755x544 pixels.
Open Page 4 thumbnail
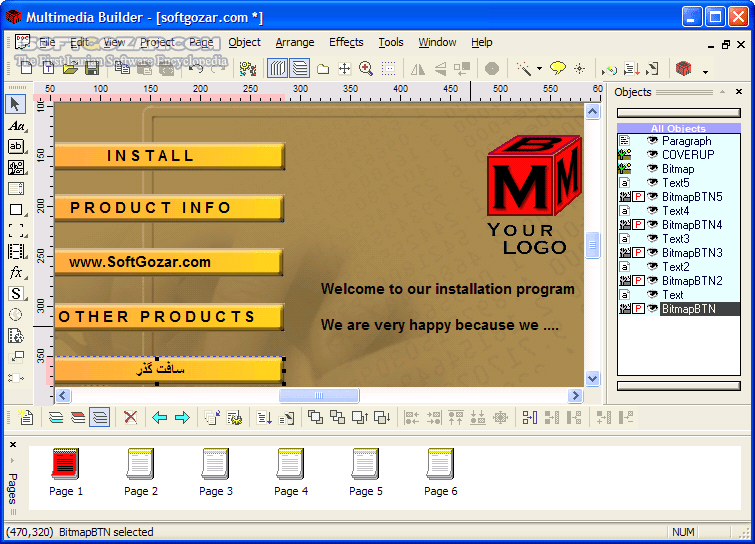point(290,472)
